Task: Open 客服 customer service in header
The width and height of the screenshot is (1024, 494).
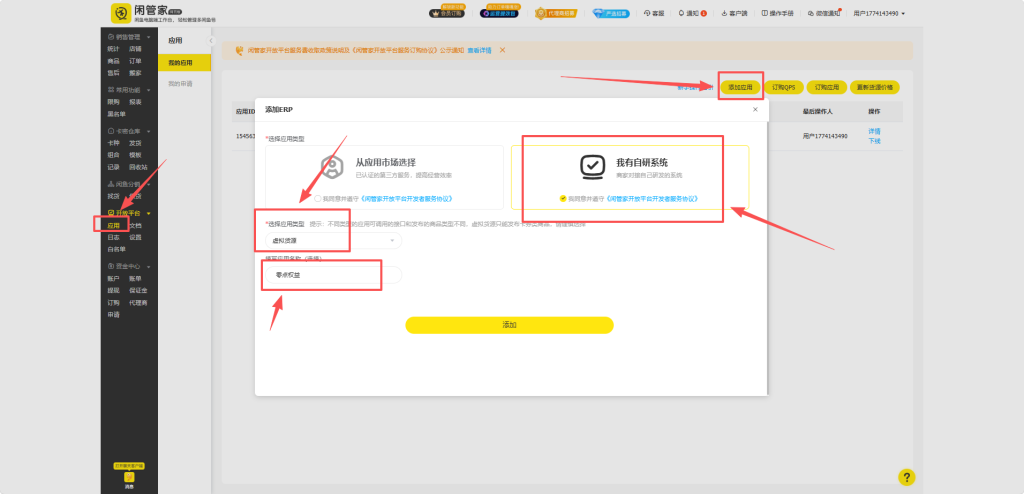Action: [653, 13]
